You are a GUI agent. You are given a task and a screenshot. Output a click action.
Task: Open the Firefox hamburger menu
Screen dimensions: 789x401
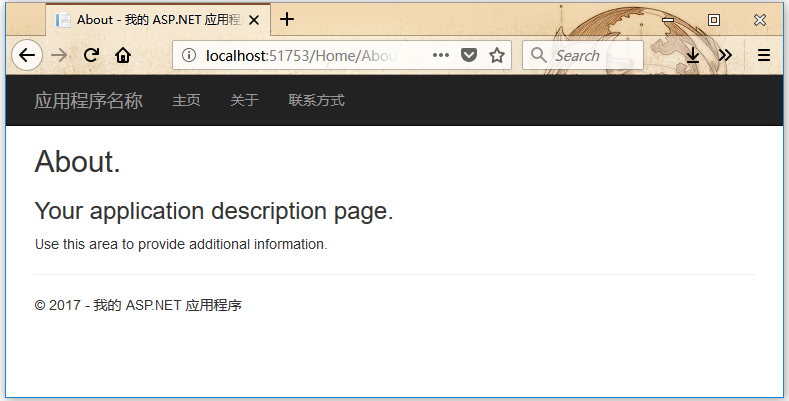point(764,56)
